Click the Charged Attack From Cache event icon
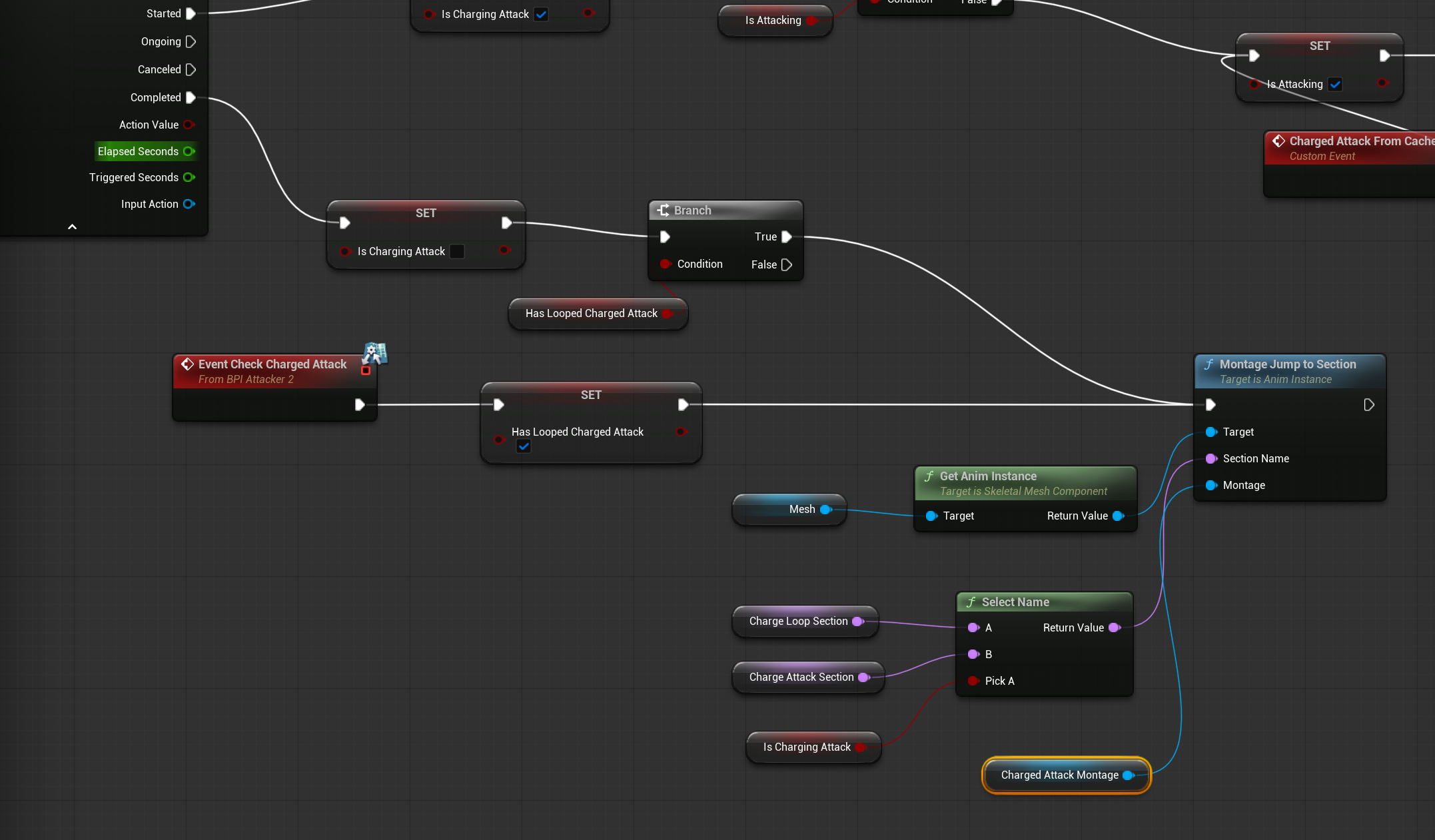 coord(1278,141)
